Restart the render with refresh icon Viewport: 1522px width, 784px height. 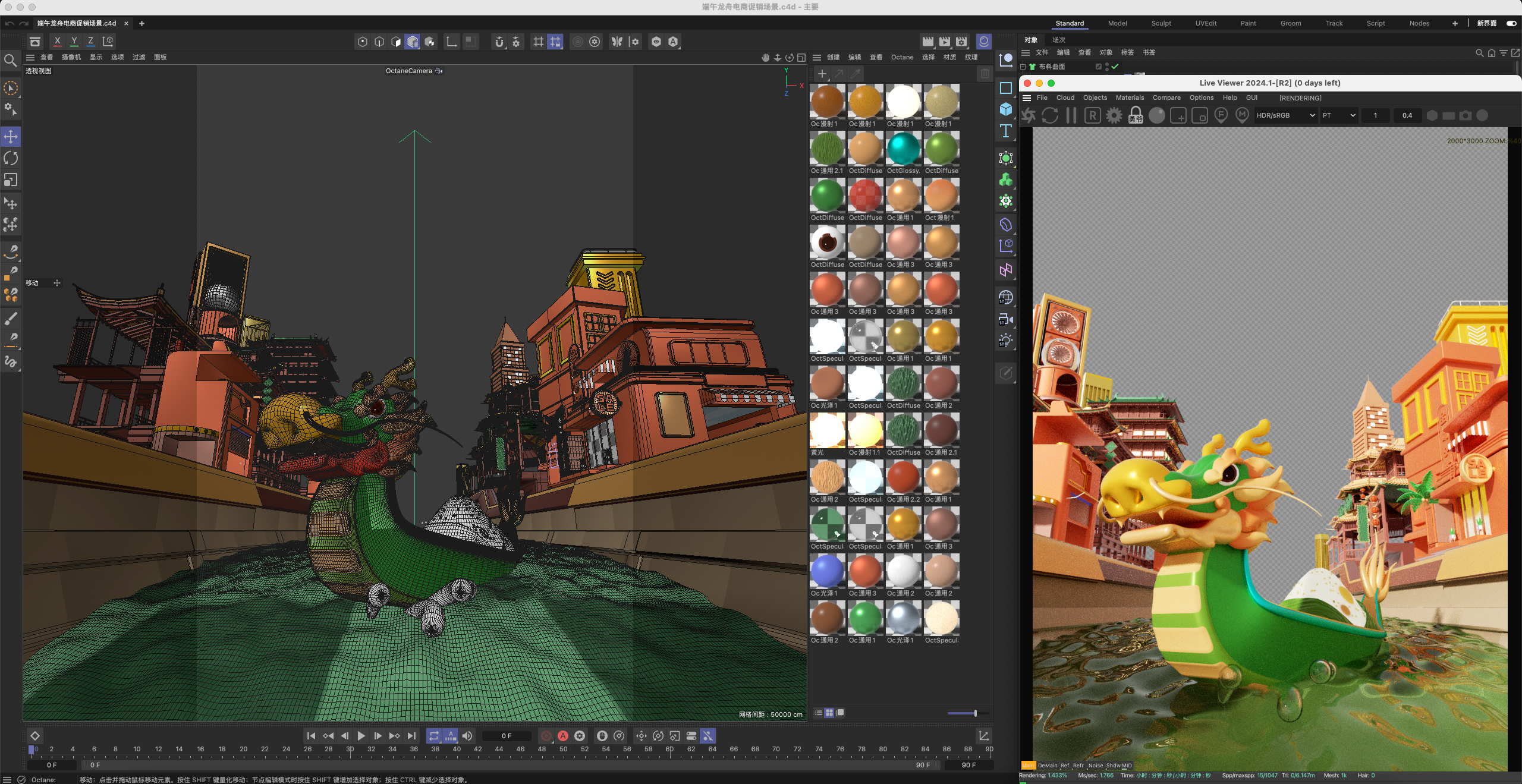tap(1050, 115)
